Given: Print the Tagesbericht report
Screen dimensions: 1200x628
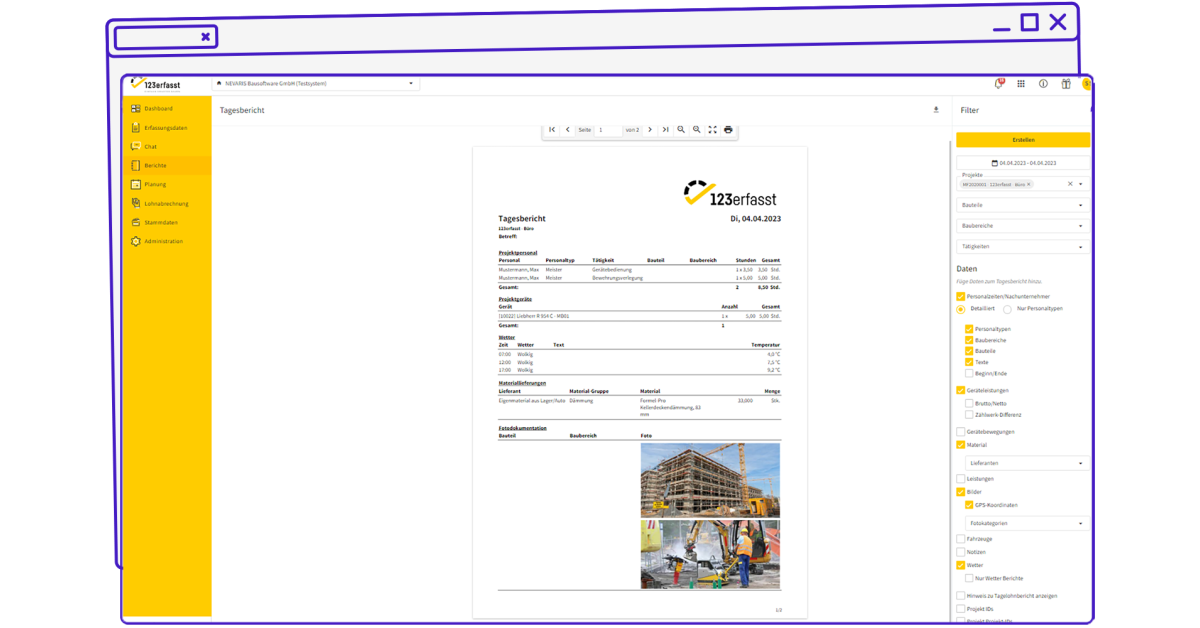Looking at the screenshot, I should [728, 130].
